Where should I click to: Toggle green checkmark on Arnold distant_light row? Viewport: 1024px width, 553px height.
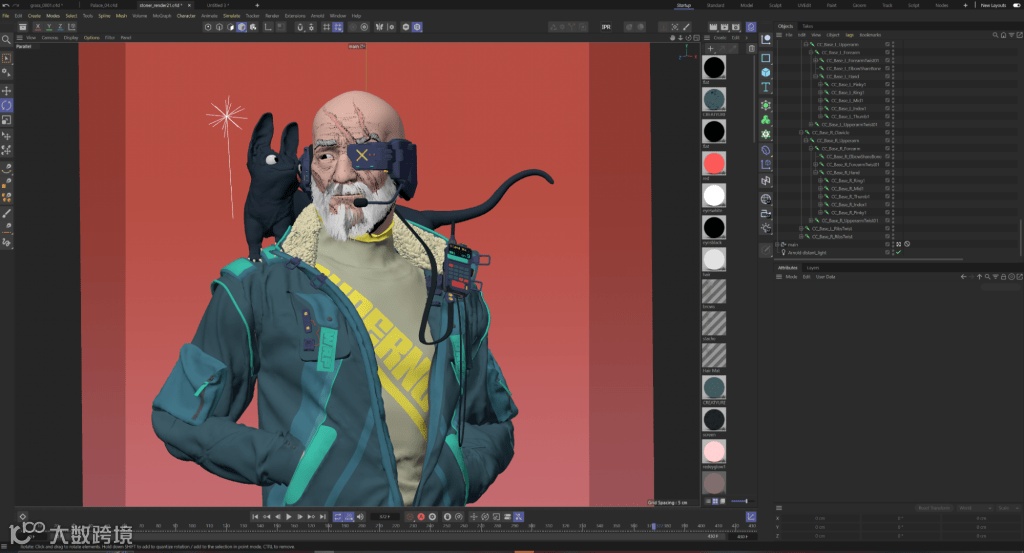[x=899, y=252]
